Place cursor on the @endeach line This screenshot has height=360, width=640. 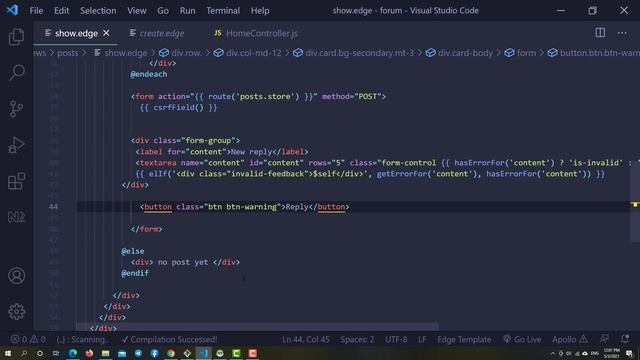click(x=149, y=74)
